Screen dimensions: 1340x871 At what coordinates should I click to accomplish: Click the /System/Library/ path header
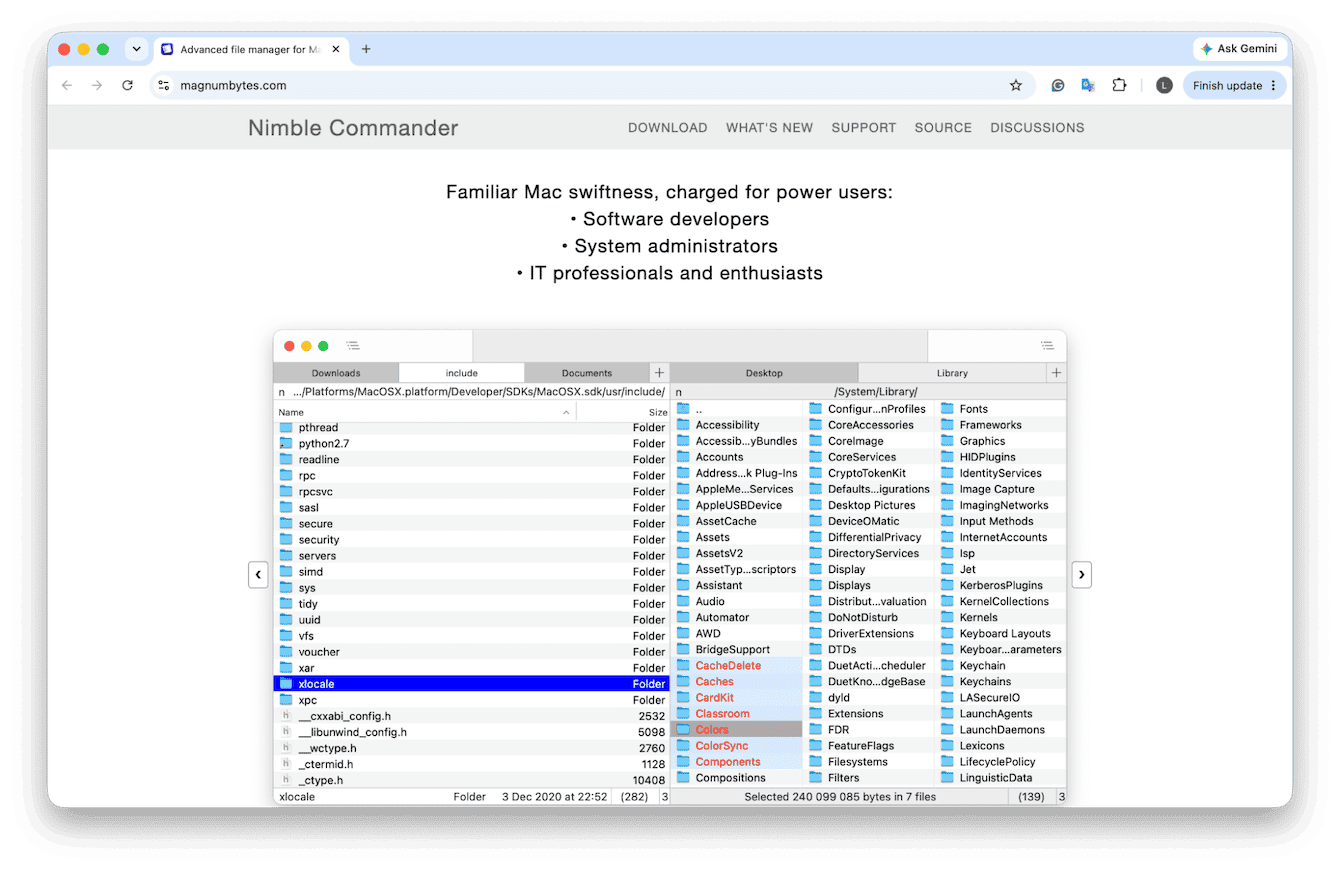point(875,392)
